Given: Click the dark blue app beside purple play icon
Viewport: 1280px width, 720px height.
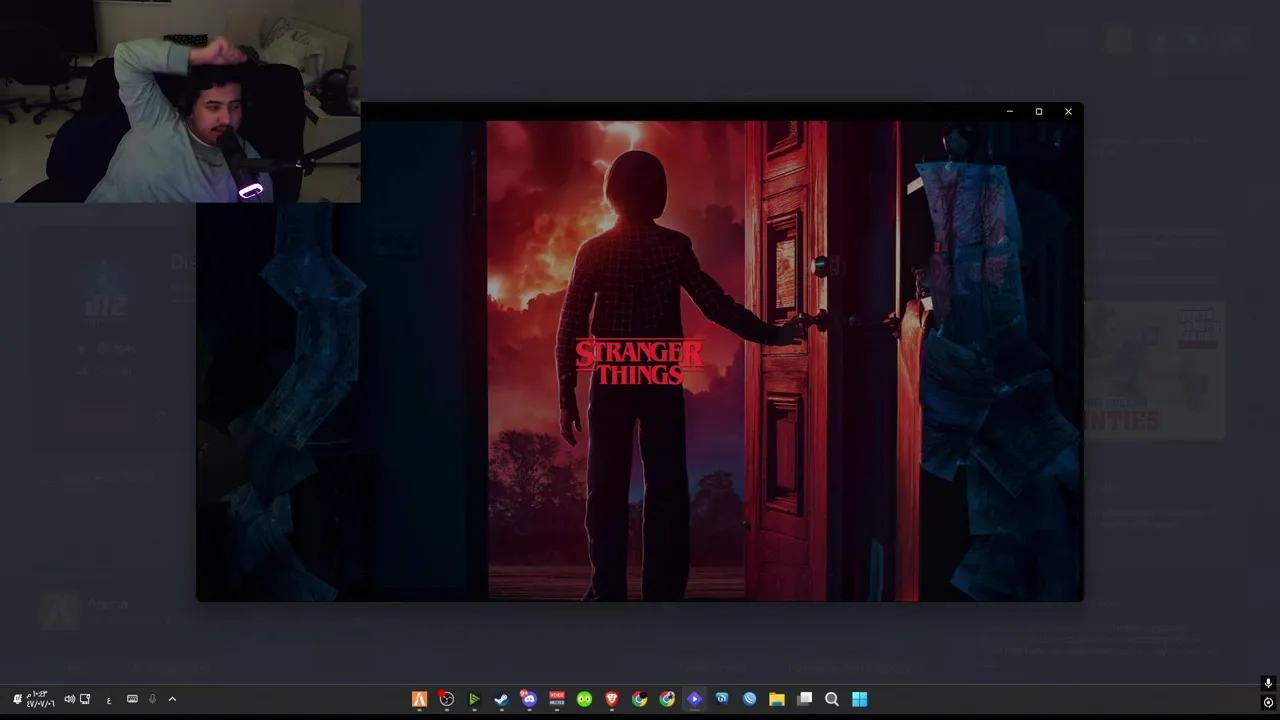Looking at the screenshot, I should tap(722, 699).
